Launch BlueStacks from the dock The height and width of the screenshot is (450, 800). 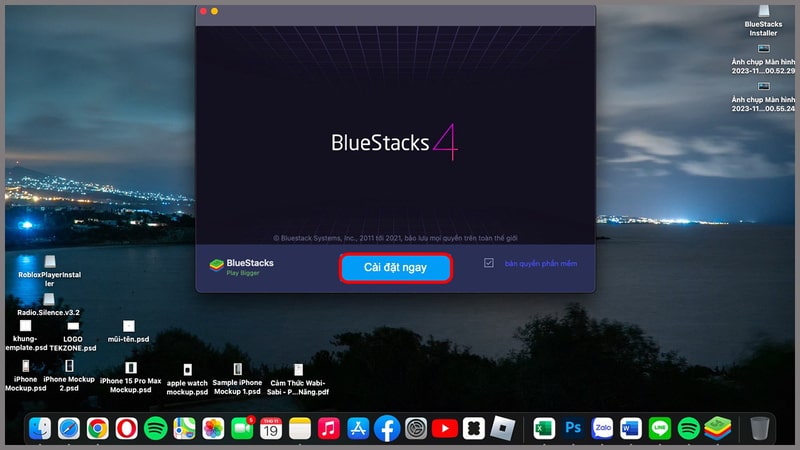(x=717, y=428)
